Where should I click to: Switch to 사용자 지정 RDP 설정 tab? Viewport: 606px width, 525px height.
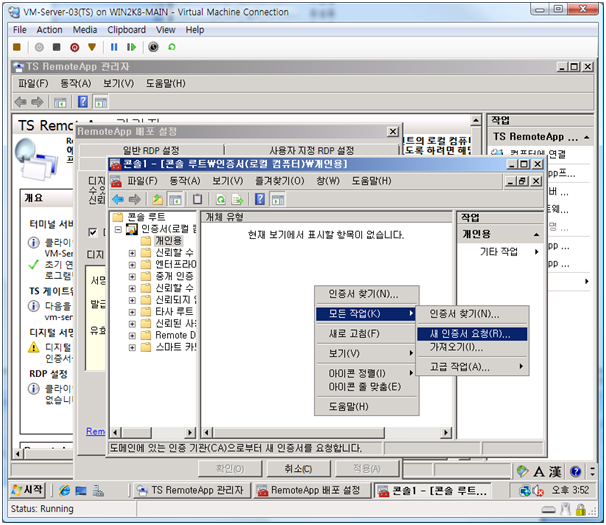coord(312,150)
